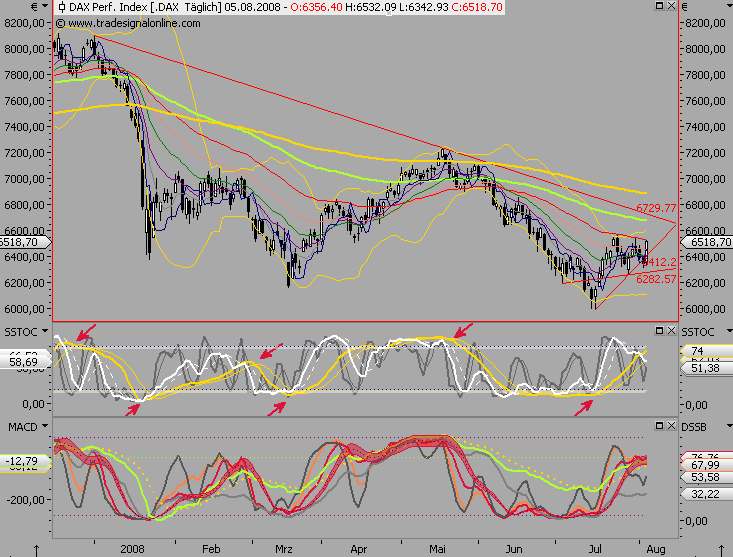Click the 2008 label on time axis
This screenshot has width=733, height=557.
pyautogui.click(x=132, y=549)
